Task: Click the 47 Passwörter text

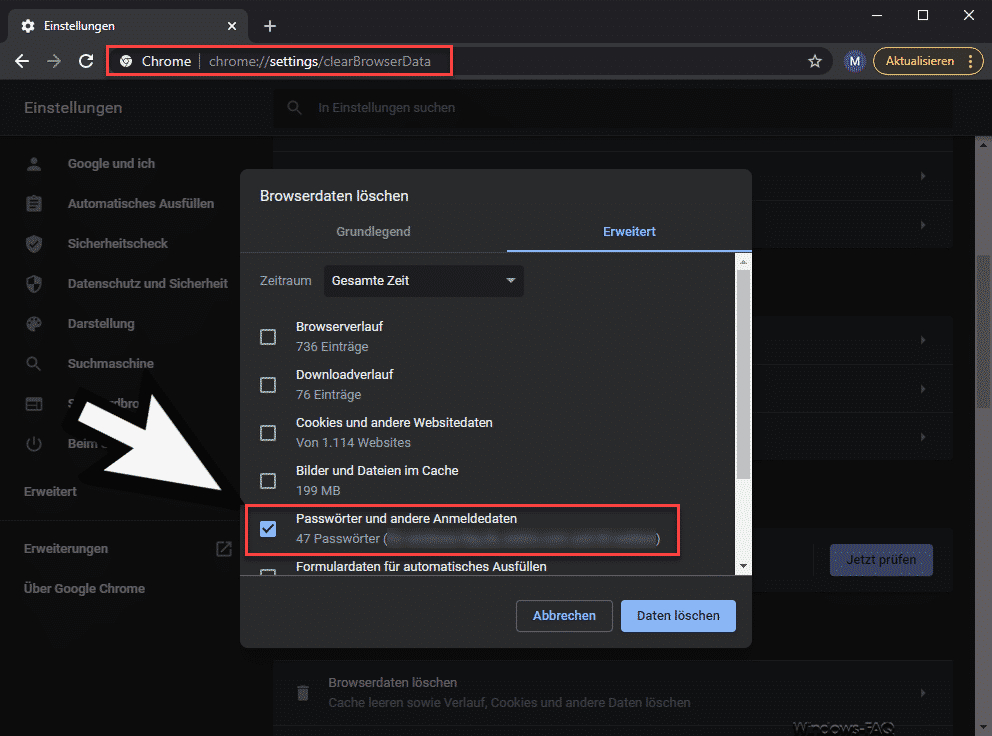Action: point(338,539)
